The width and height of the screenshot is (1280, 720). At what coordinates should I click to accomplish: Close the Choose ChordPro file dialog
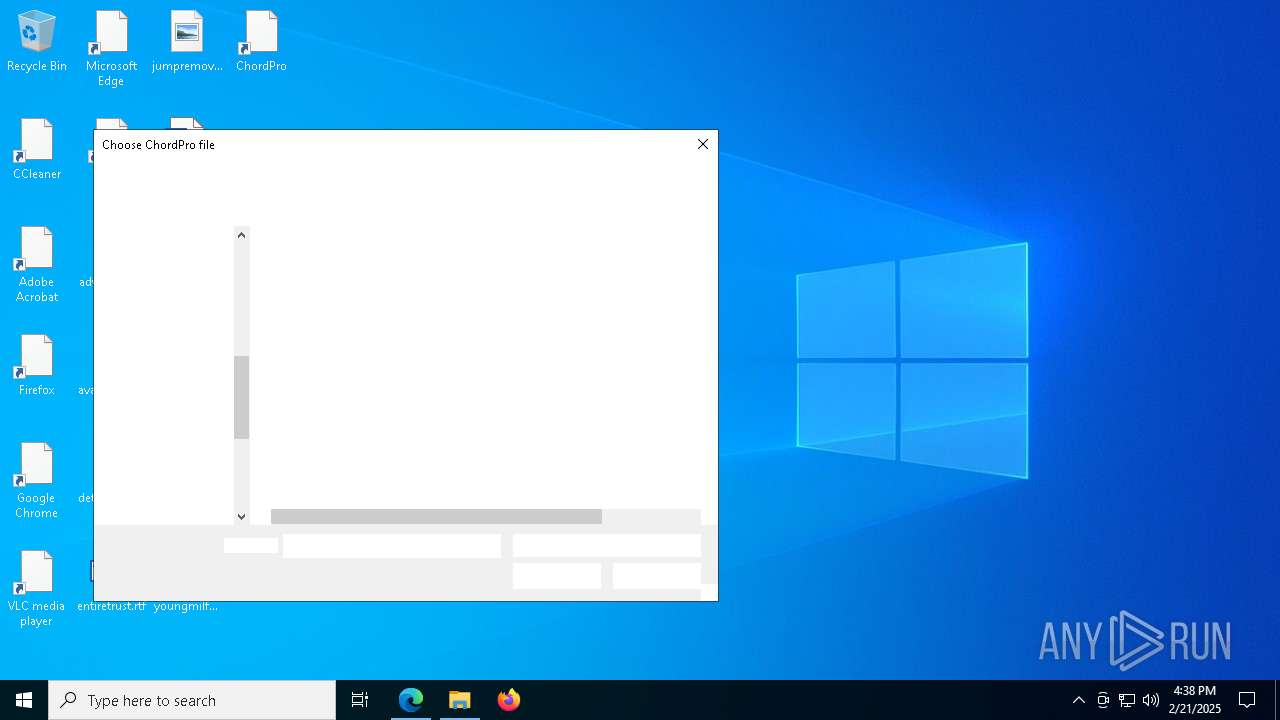[703, 144]
